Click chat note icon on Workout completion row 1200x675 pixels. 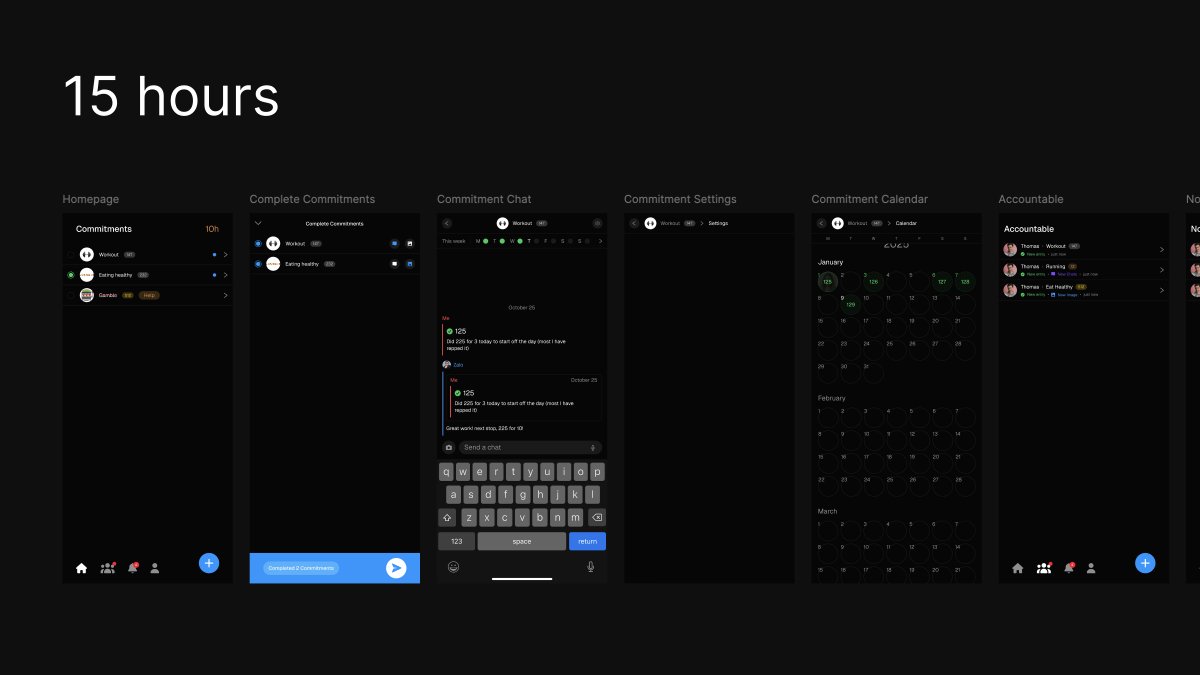394,244
